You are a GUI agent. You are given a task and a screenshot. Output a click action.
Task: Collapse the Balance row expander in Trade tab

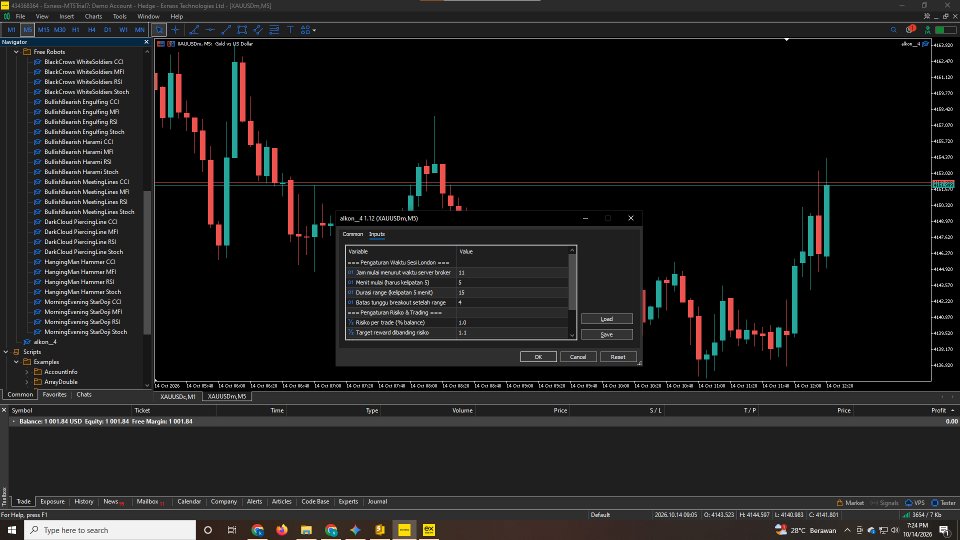pyautogui.click(x=13, y=421)
